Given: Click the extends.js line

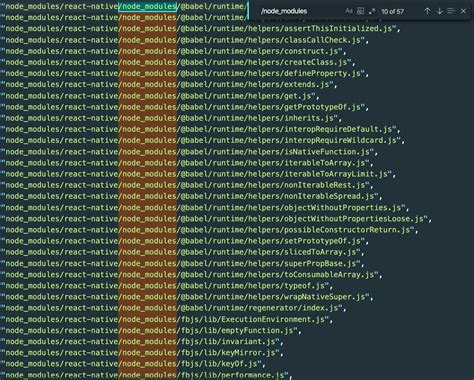Looking at the screenshot, I should 169,85.
